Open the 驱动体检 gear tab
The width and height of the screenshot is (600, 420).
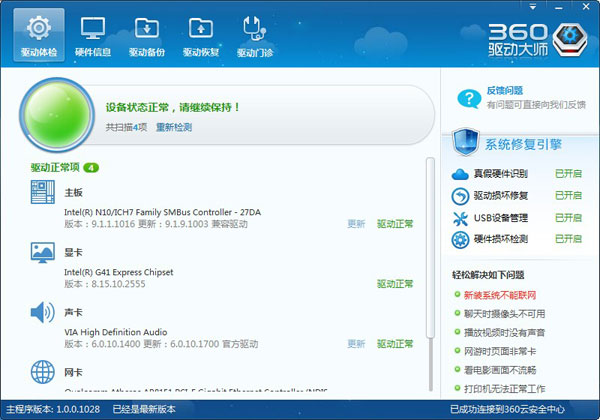pyautogui.click(x=39, y=35)
